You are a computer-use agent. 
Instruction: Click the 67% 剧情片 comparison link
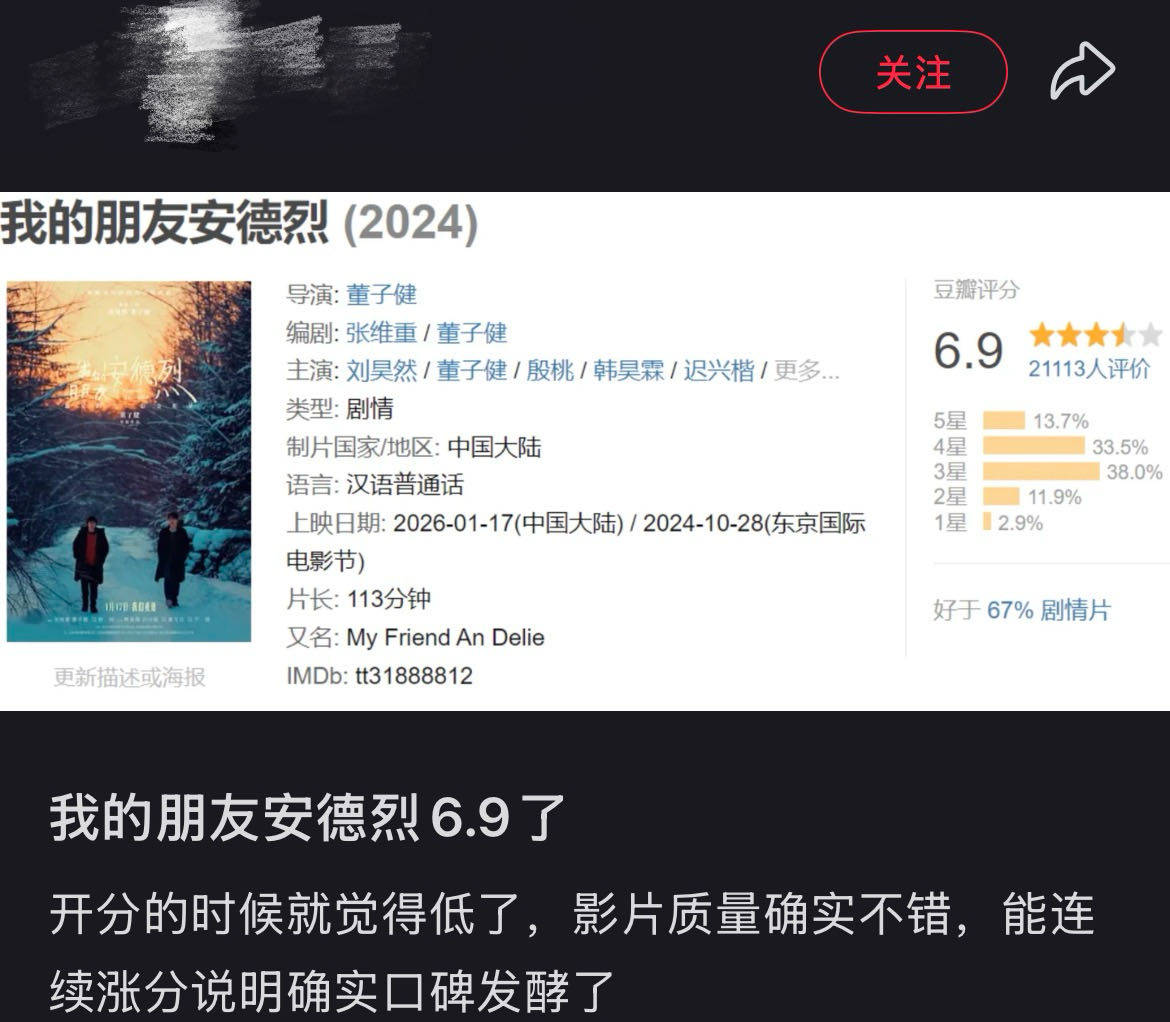pyautogui.click(x=1048, y=610)
